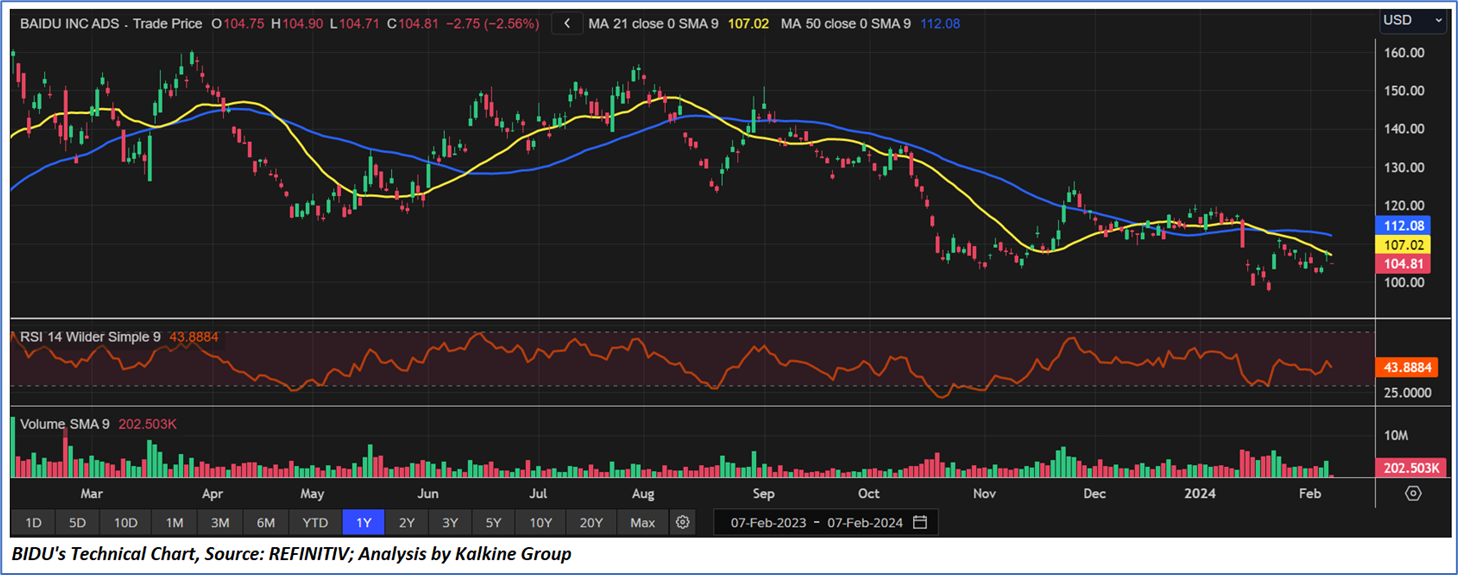Click the 25.0000 RSI axis label
Viewport: 1458px width, 575px height.
pyautogui.click(x=1410, y=393)
